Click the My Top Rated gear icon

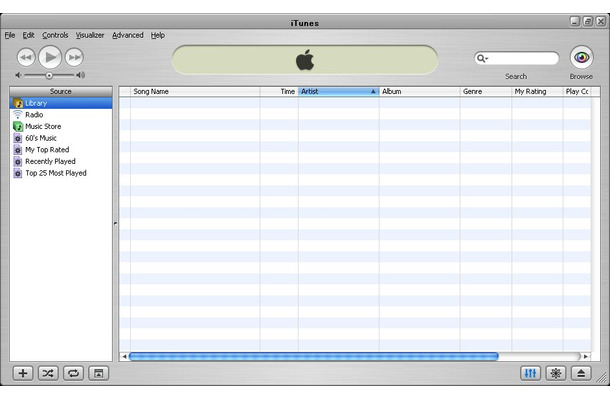(18, 150)
